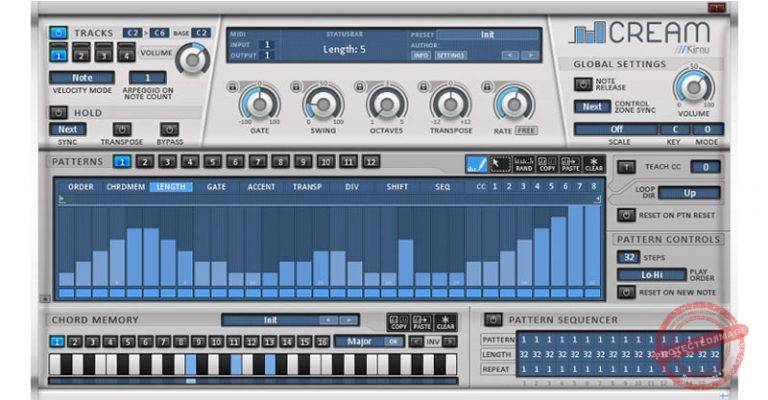Open the Scale 'Off' dropdown

[x=616, y=129]
